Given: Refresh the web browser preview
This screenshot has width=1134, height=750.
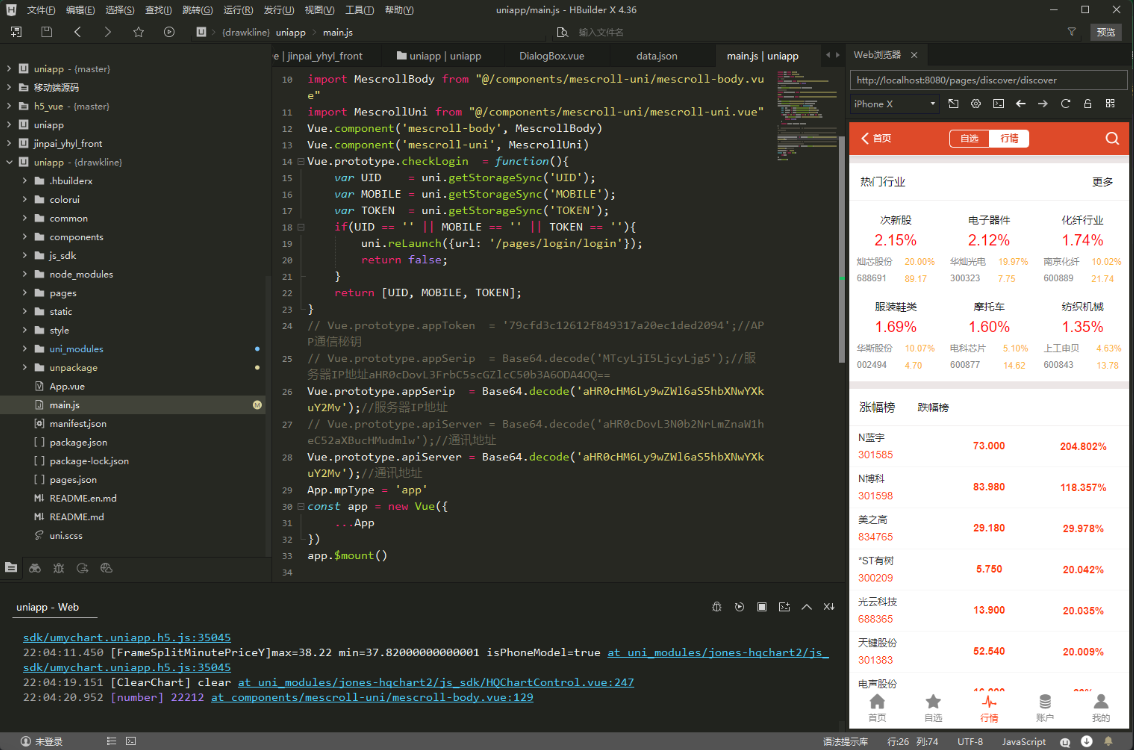Looking at the screenshot, I should (x=1065, y=103).
